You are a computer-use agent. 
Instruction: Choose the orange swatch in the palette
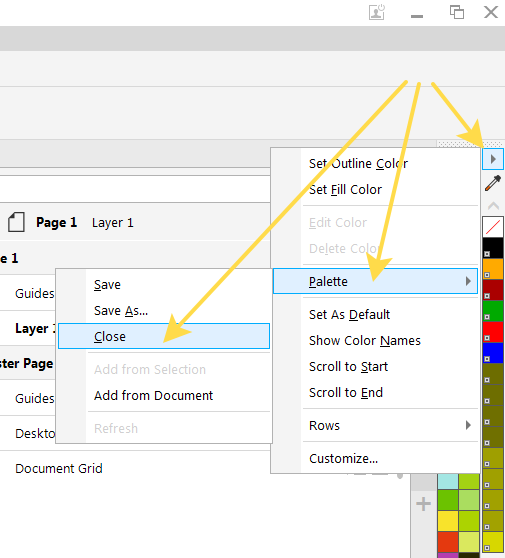tap(493, 269)
